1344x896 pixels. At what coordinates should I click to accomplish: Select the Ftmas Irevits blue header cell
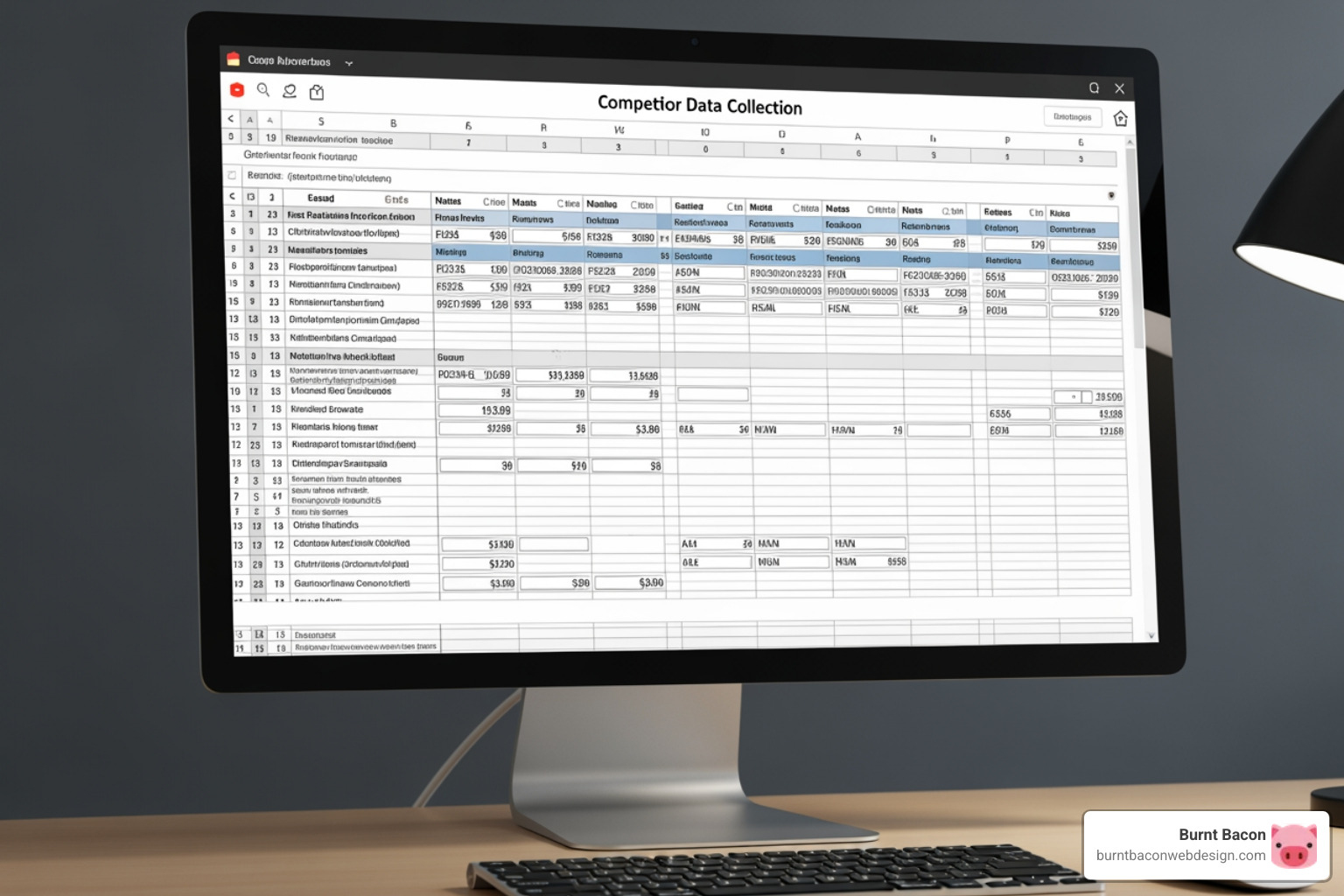coord(471,218)
